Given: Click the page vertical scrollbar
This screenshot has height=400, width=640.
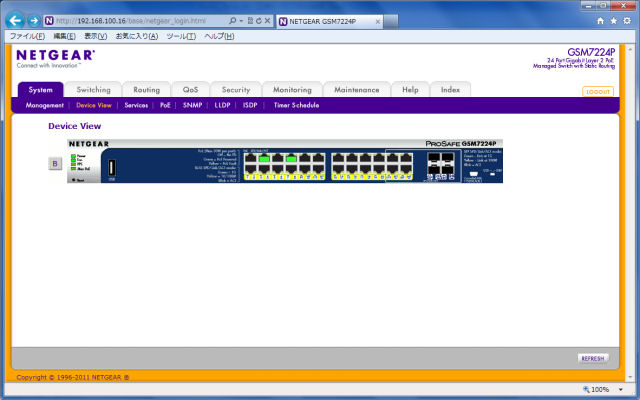Looking at the screenshot, I should click(630, 212).
